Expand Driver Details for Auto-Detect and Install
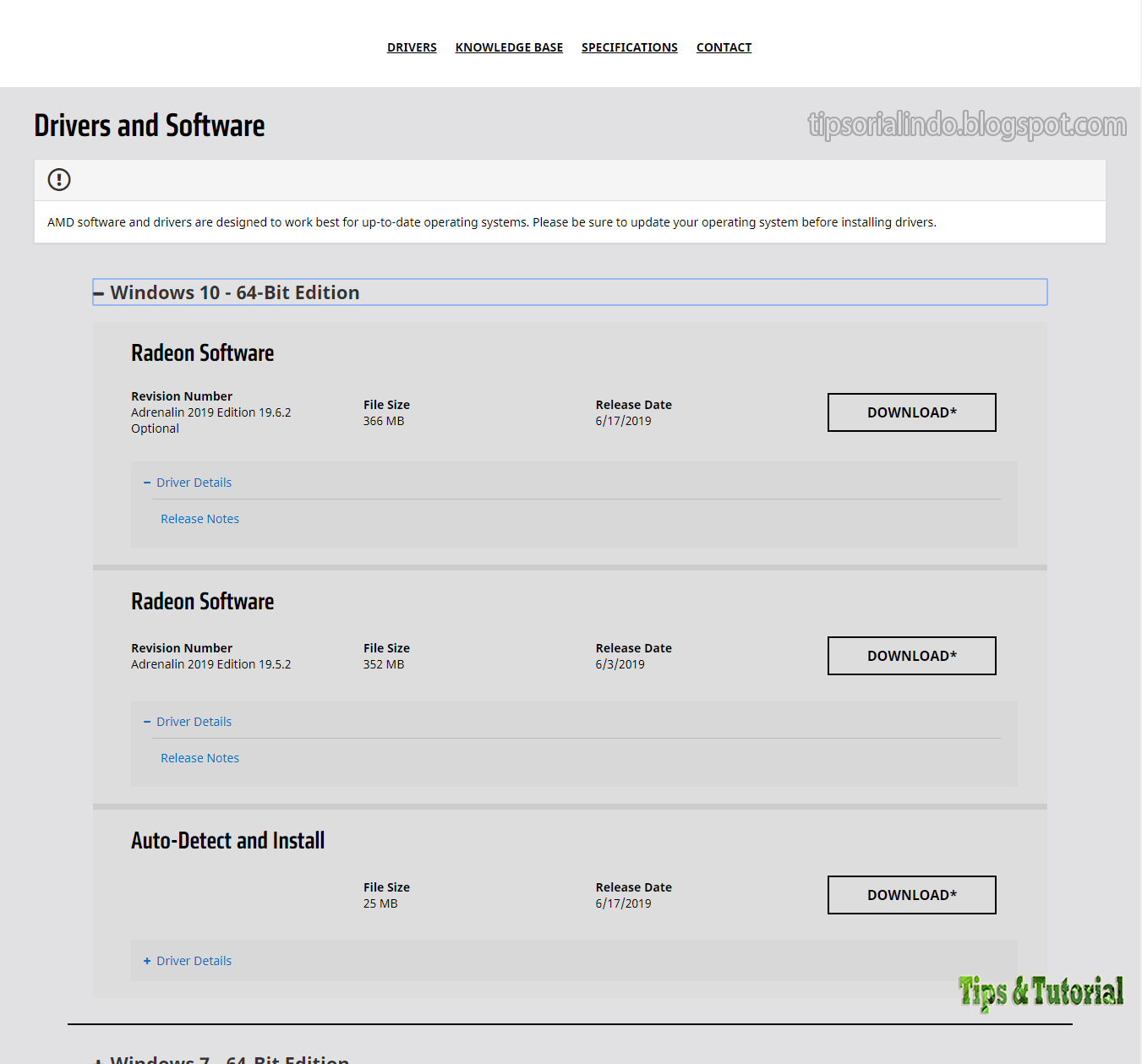The height and width of the screenshot is (1064, 1142). coord(188,961)
